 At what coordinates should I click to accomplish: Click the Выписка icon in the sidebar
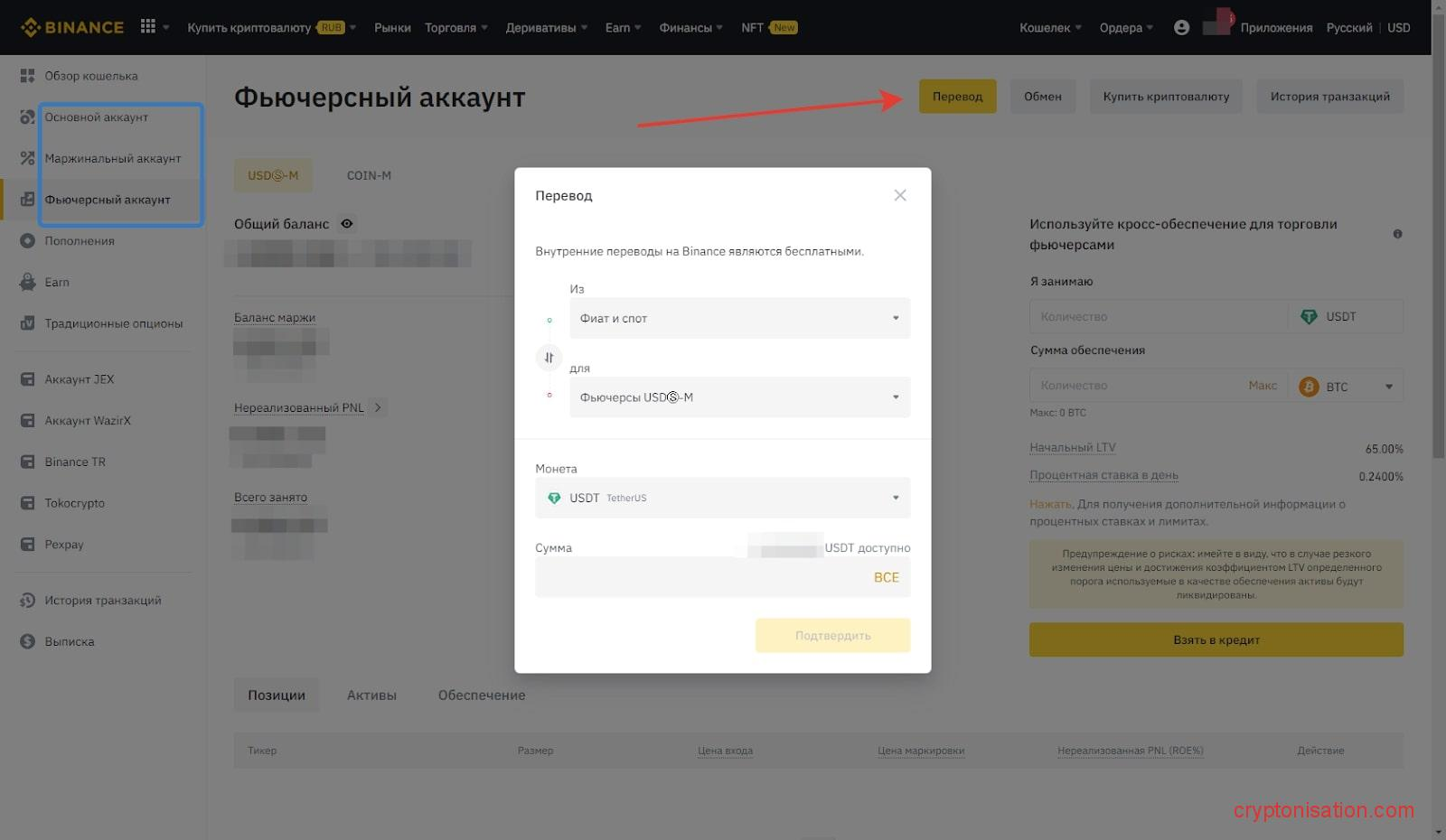tap(26, 641)
